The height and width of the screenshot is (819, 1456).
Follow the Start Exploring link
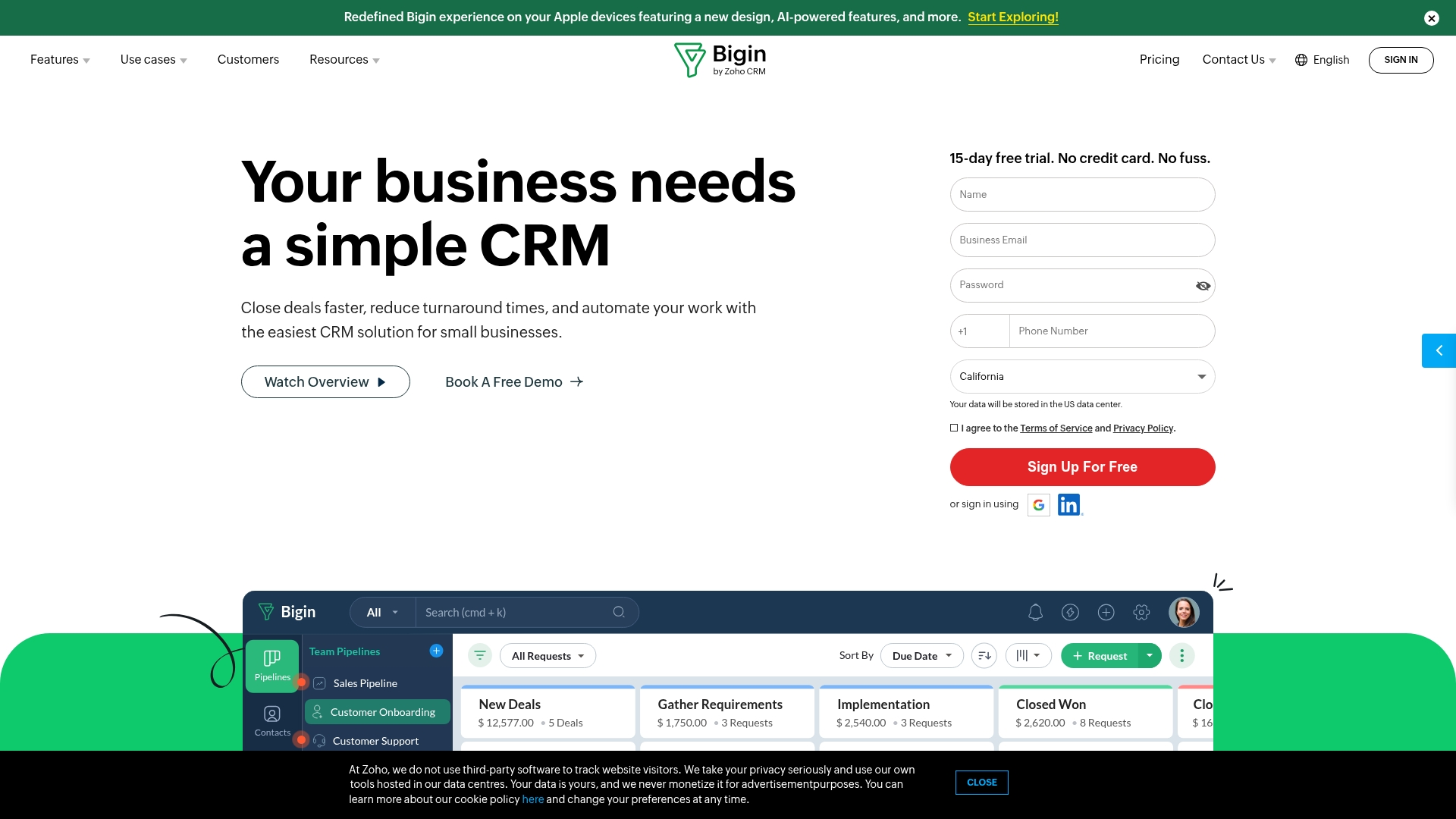pyautogui.click(x=1012, y=17)
